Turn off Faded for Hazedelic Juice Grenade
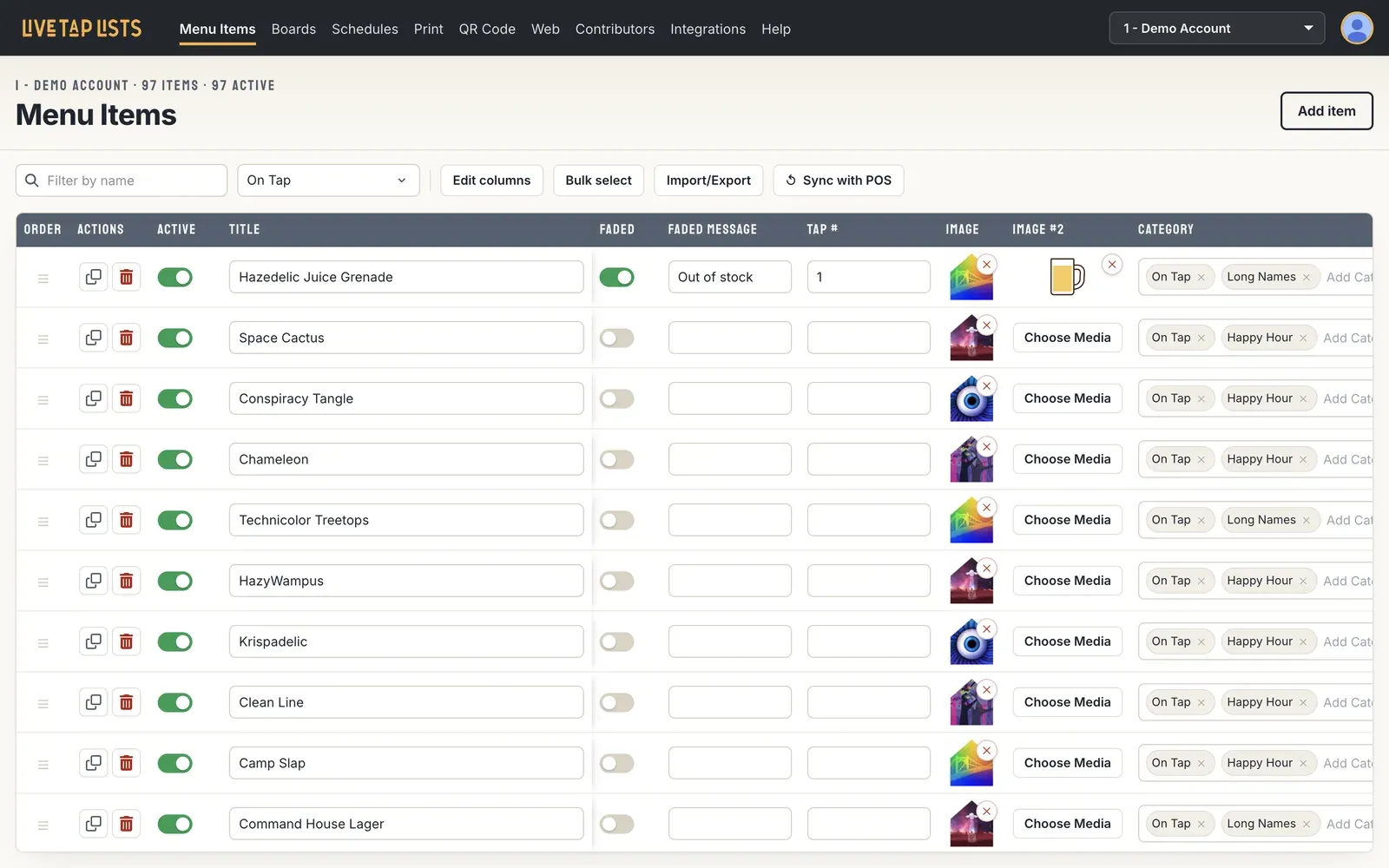 tap(616, 277)
